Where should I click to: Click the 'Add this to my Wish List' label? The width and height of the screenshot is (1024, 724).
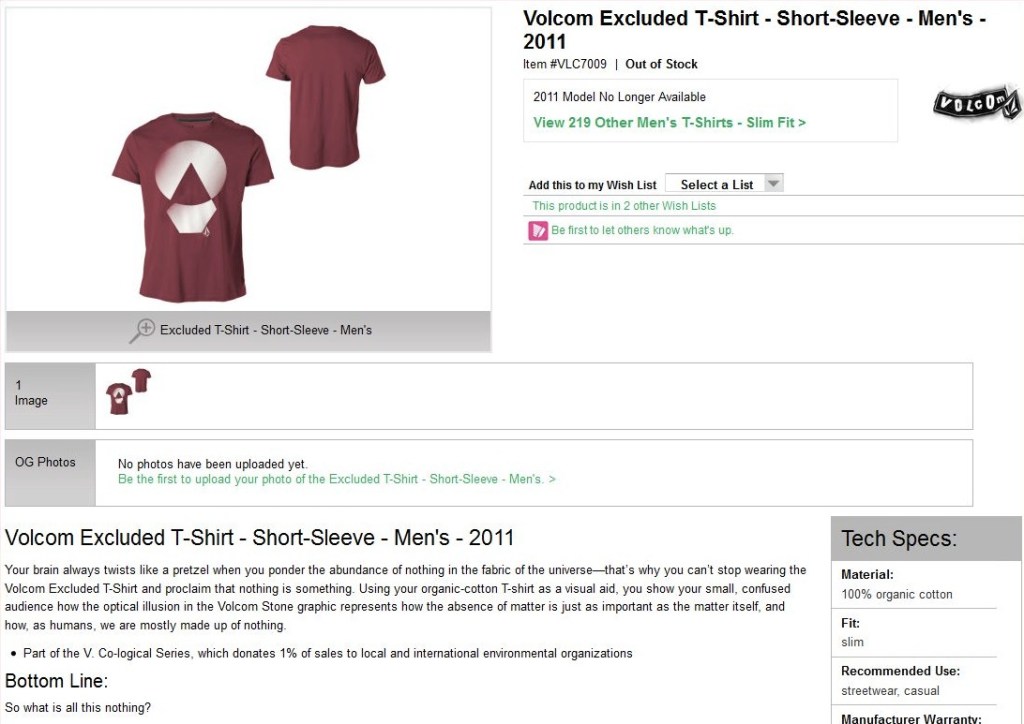[592, 185]
